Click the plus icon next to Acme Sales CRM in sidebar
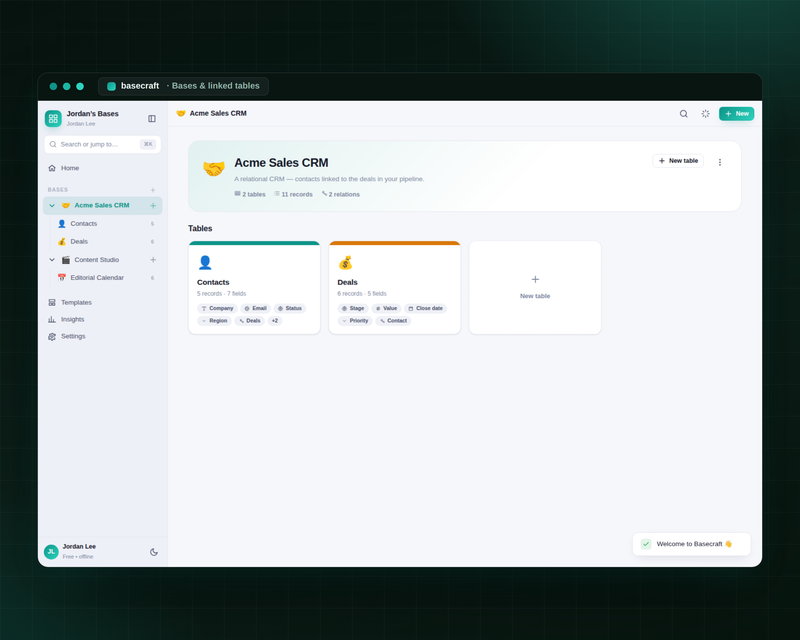Screen dimensions: 800x640 tap(153, 206)
